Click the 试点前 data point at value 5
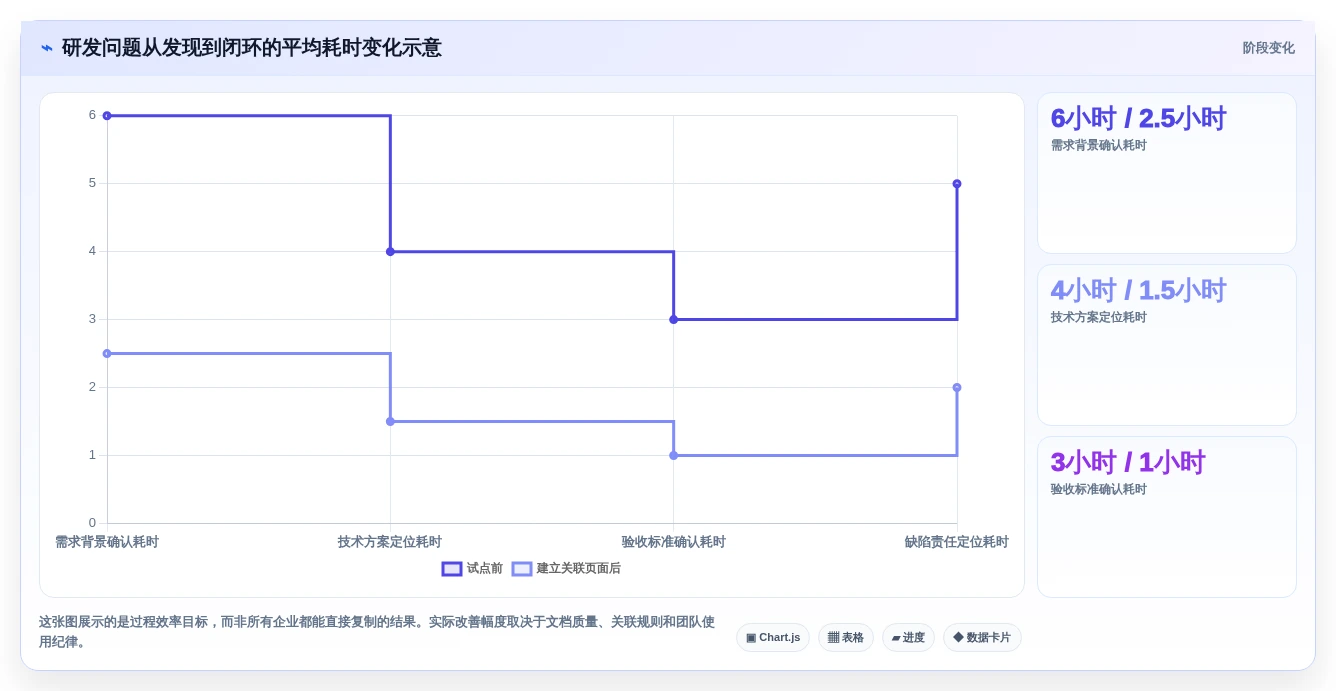The width and height of the screenshot is (1336, 691). [957, 184]
